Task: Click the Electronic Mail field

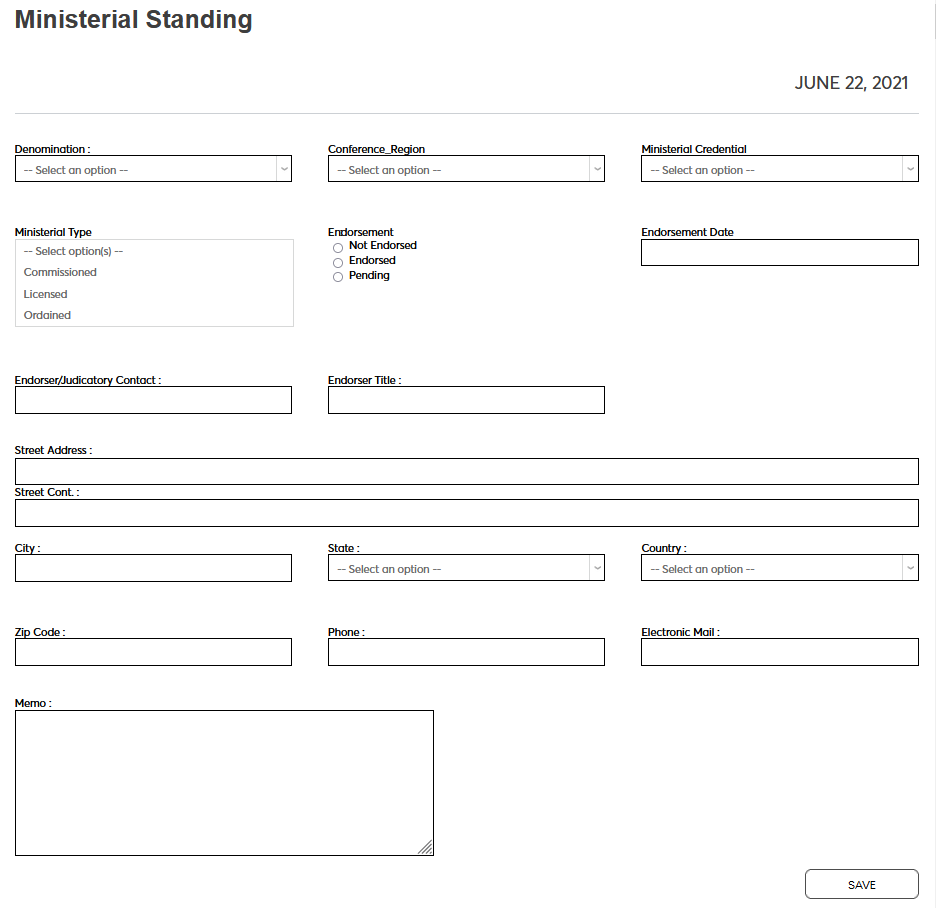Action: [779, 652]
